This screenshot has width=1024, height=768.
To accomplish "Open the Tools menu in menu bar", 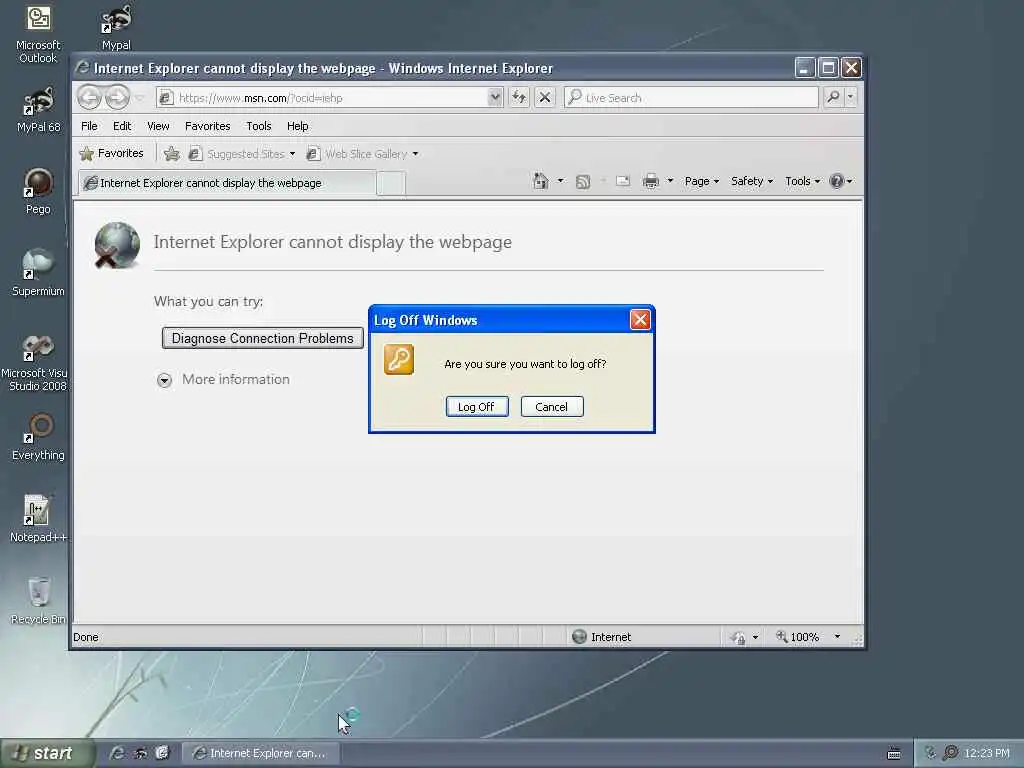I will click(x=259, y=126).
